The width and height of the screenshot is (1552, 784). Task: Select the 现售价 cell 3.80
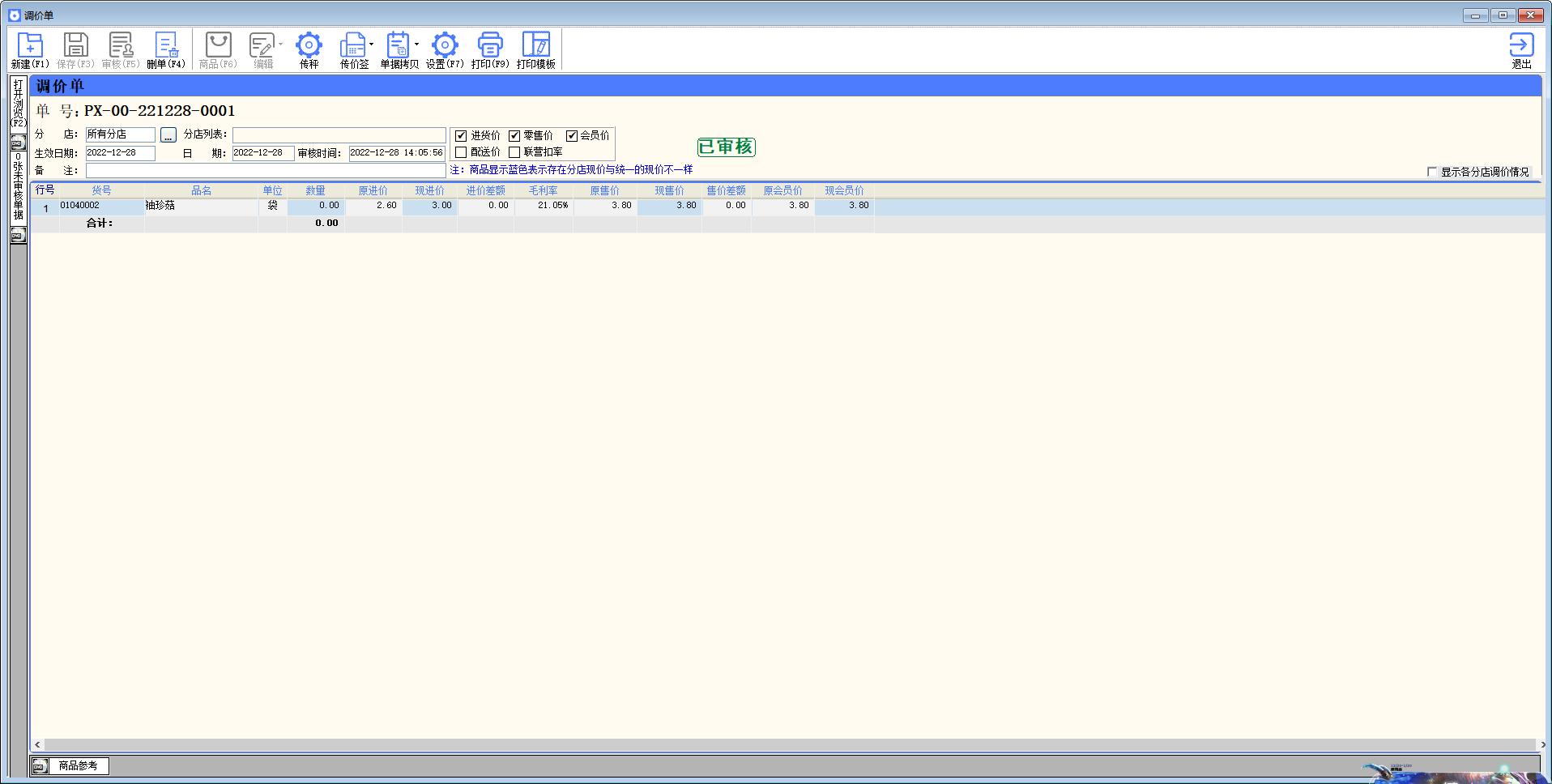pyautogui.click(x=669, y=206)
